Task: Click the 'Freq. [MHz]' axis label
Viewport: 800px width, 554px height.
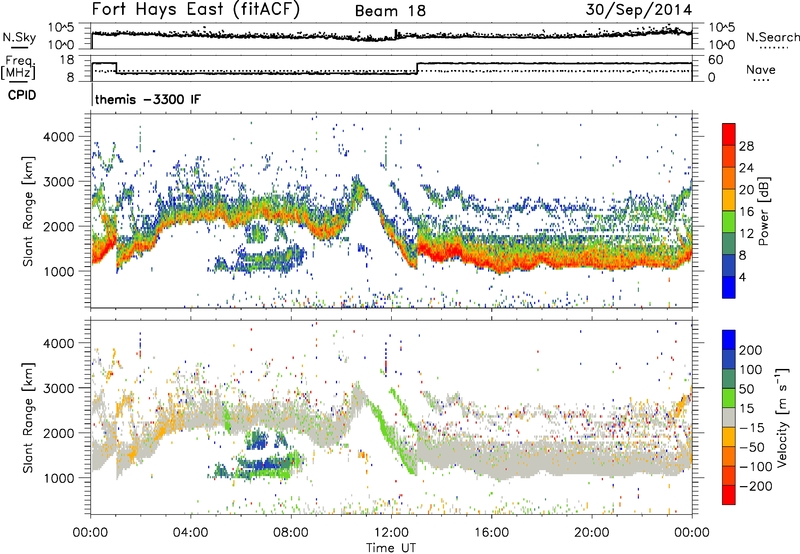Action: coord(18,68)
